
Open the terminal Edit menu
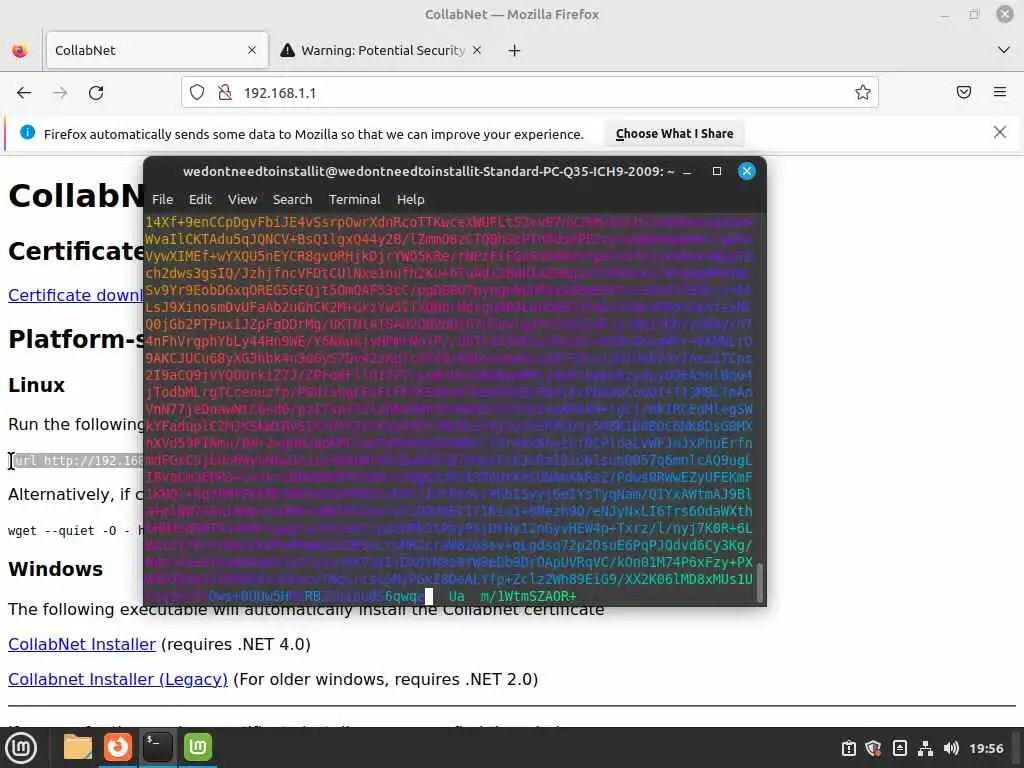pyautogui.click(x=200, y=200)
